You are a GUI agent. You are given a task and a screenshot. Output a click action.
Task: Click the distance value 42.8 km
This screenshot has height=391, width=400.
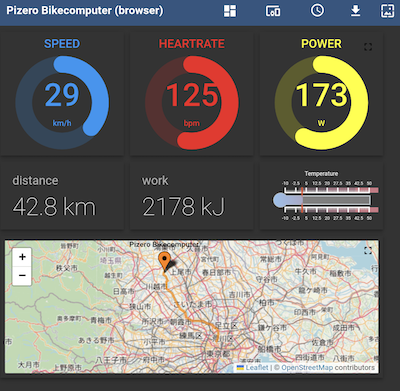pos(54,207)
